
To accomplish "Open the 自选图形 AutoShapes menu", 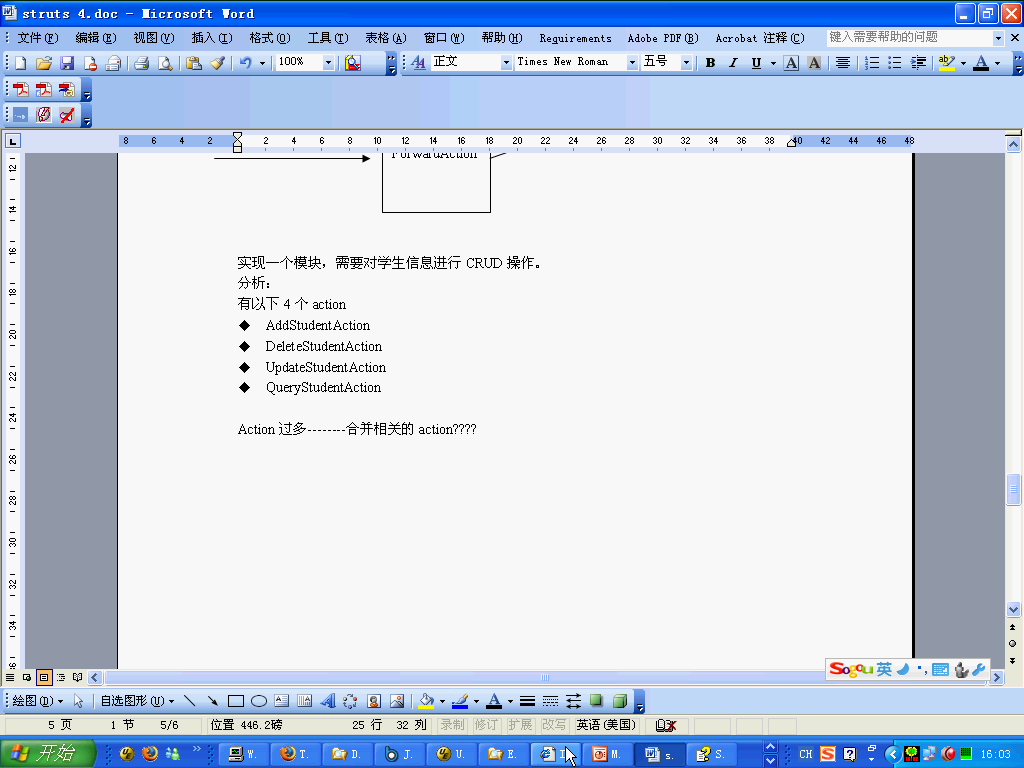I will point(137,701).
